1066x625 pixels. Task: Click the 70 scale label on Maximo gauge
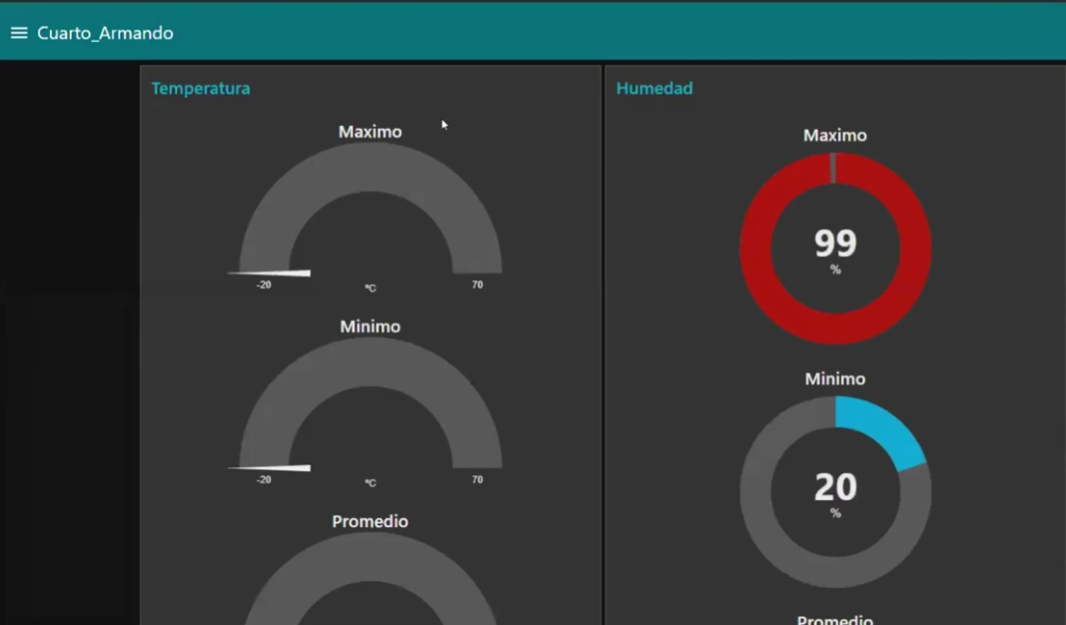[x=477, y=285]
